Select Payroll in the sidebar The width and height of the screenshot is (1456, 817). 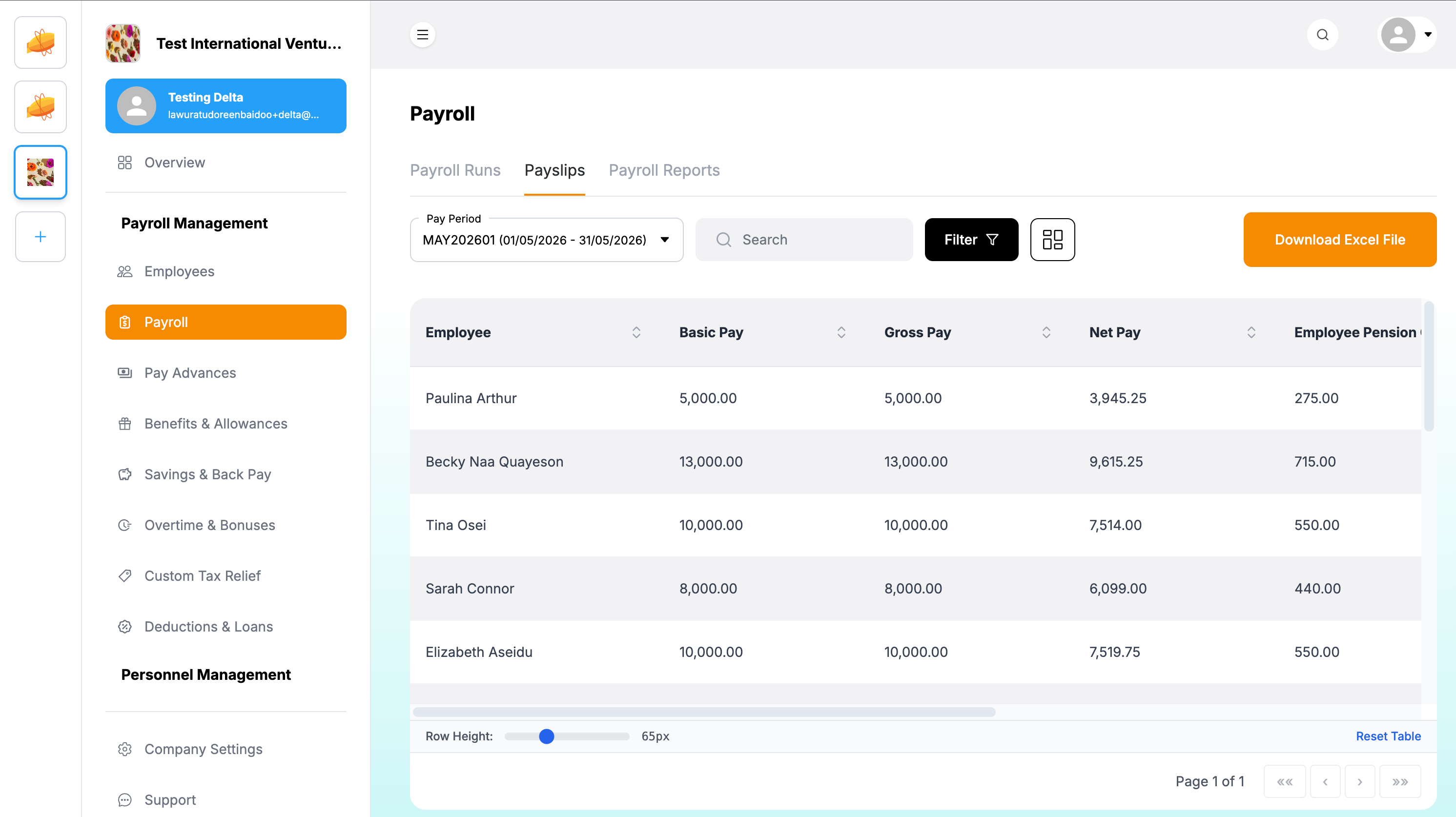tap(226, 322)
